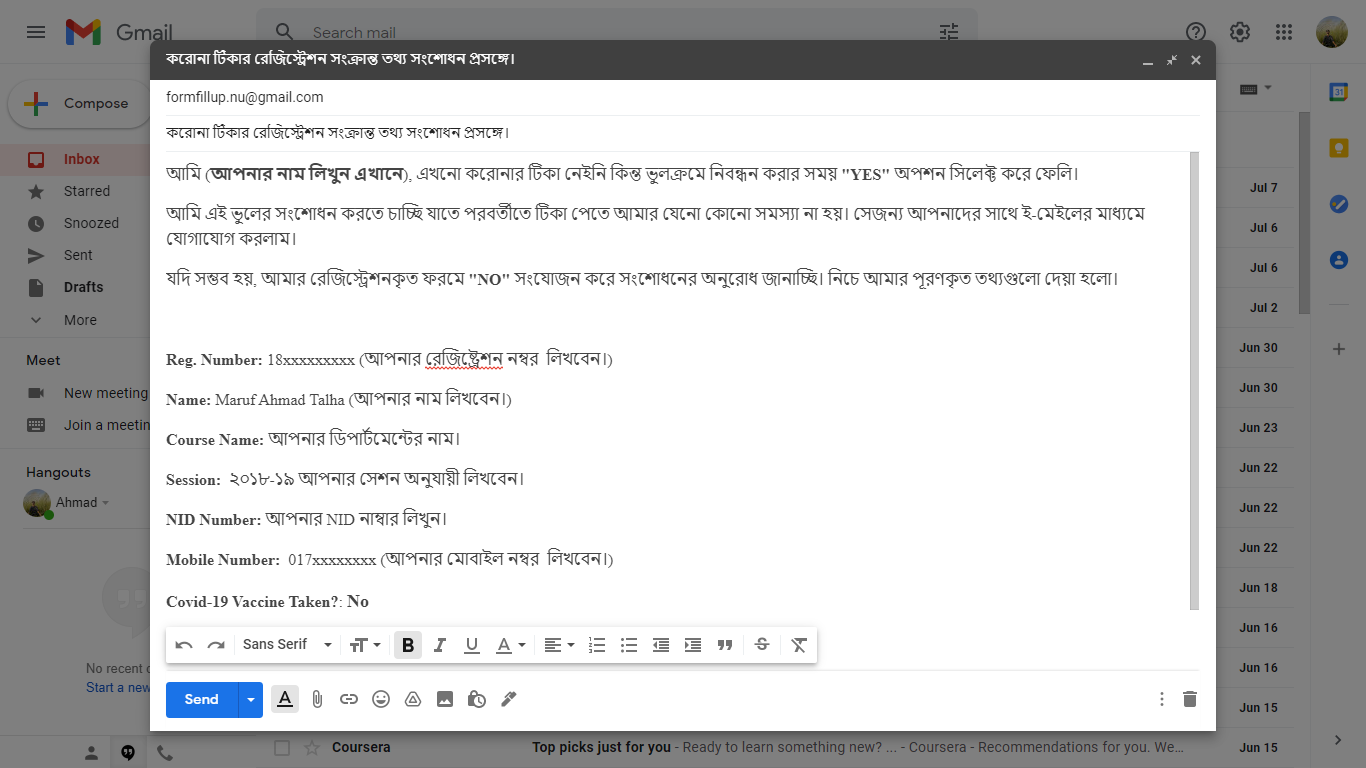The height and width of the screenshot is (768, 1366).
Task: Toggle underline formatting
Action: (472, 645)
